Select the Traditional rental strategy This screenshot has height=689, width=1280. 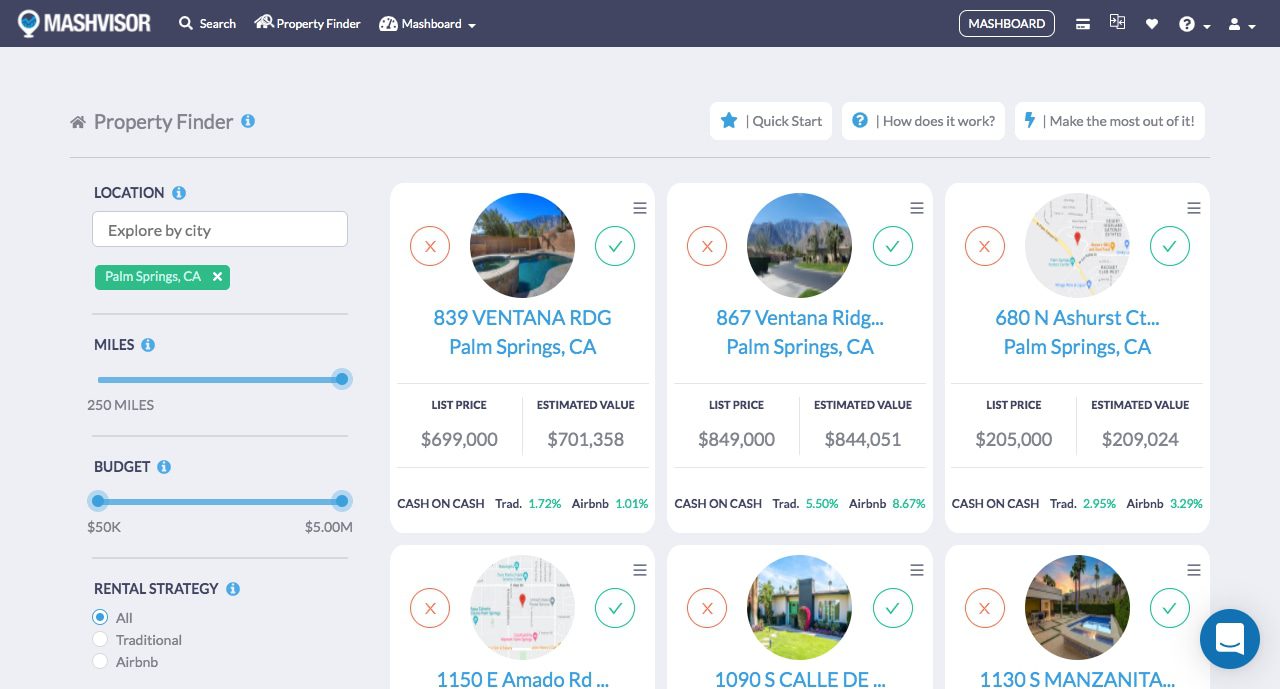(100, 639)
